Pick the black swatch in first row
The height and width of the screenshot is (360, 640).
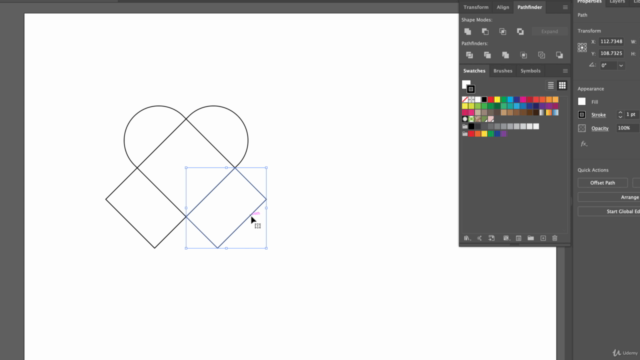click(484, 100)
